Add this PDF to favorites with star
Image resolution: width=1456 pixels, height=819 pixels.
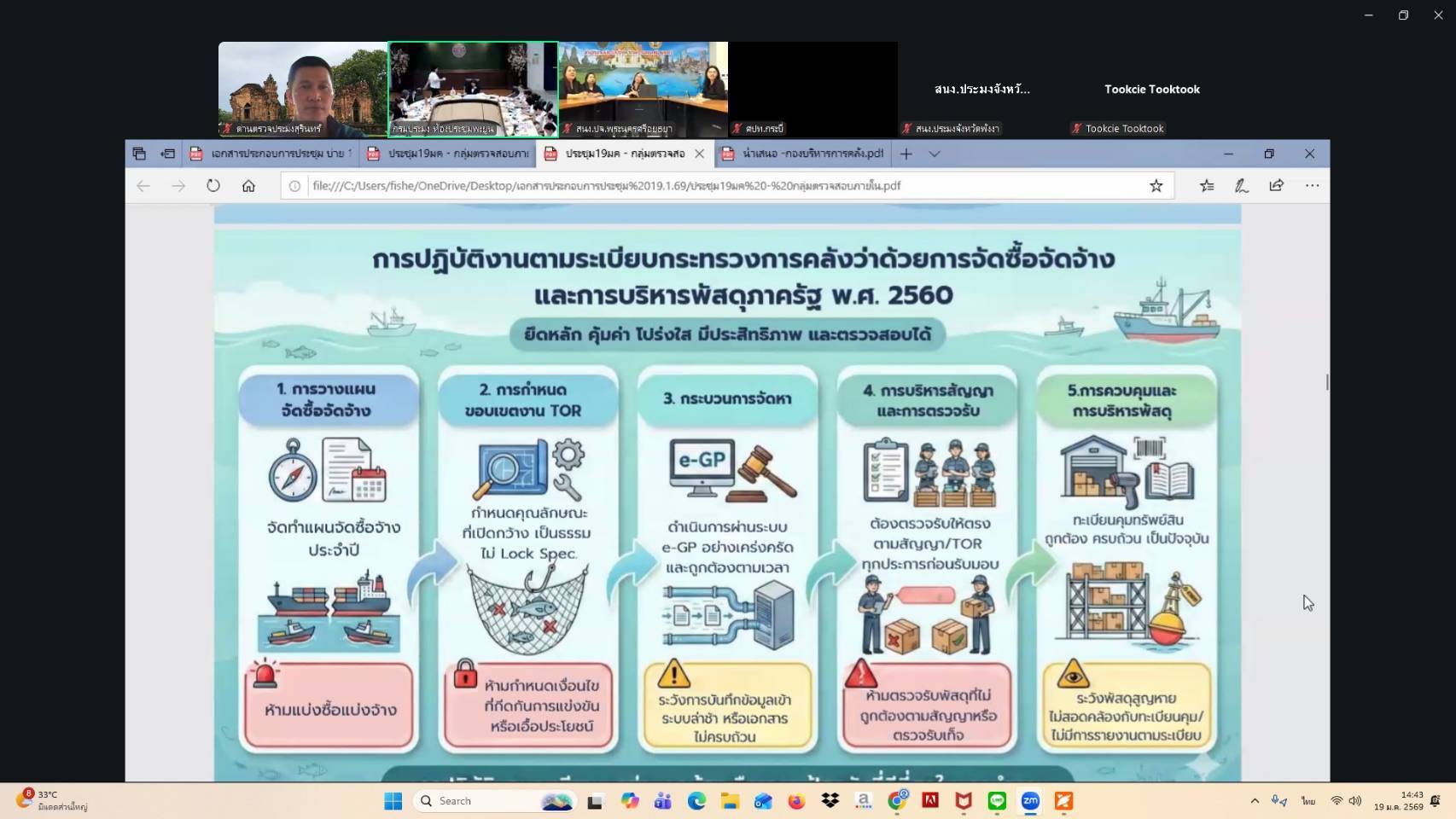coord(1156,186)
